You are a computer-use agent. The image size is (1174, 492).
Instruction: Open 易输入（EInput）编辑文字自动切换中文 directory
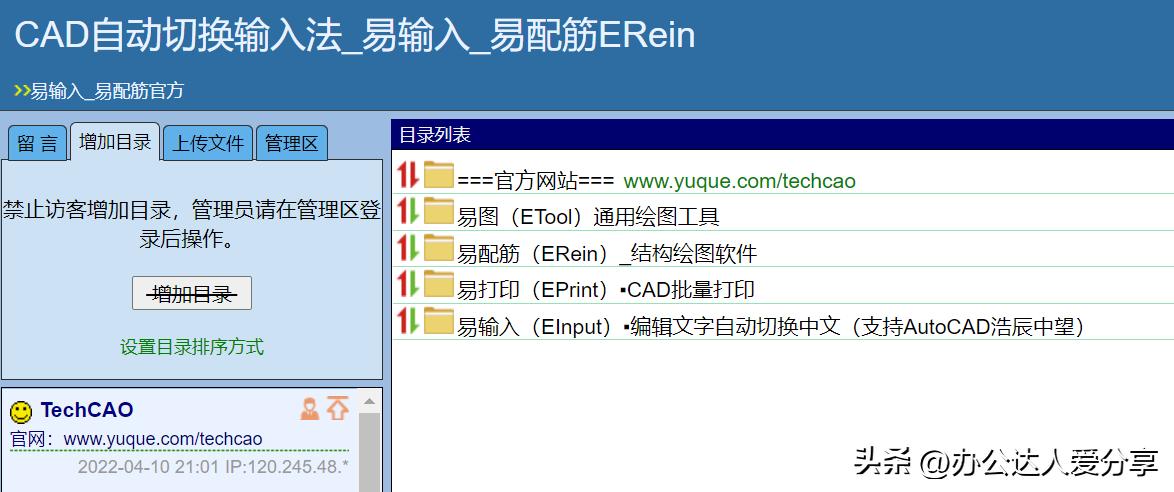771,327
